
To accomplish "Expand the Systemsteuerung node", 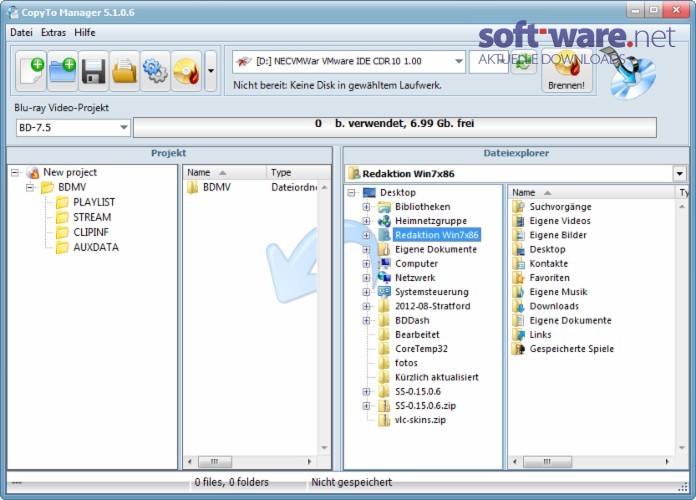I will [x=366, y=292].
